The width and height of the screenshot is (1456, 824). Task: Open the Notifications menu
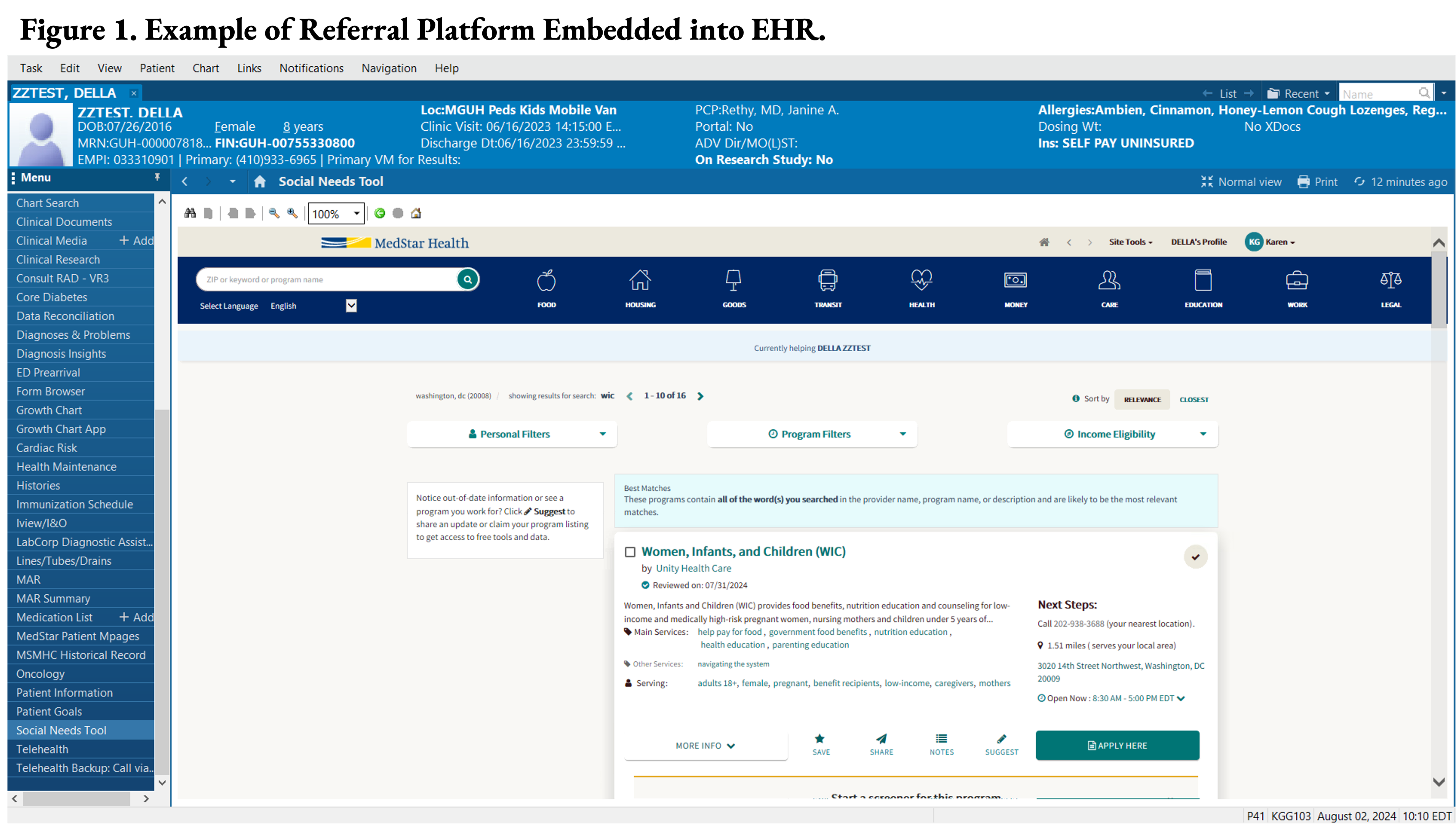[x=311, y=68]
